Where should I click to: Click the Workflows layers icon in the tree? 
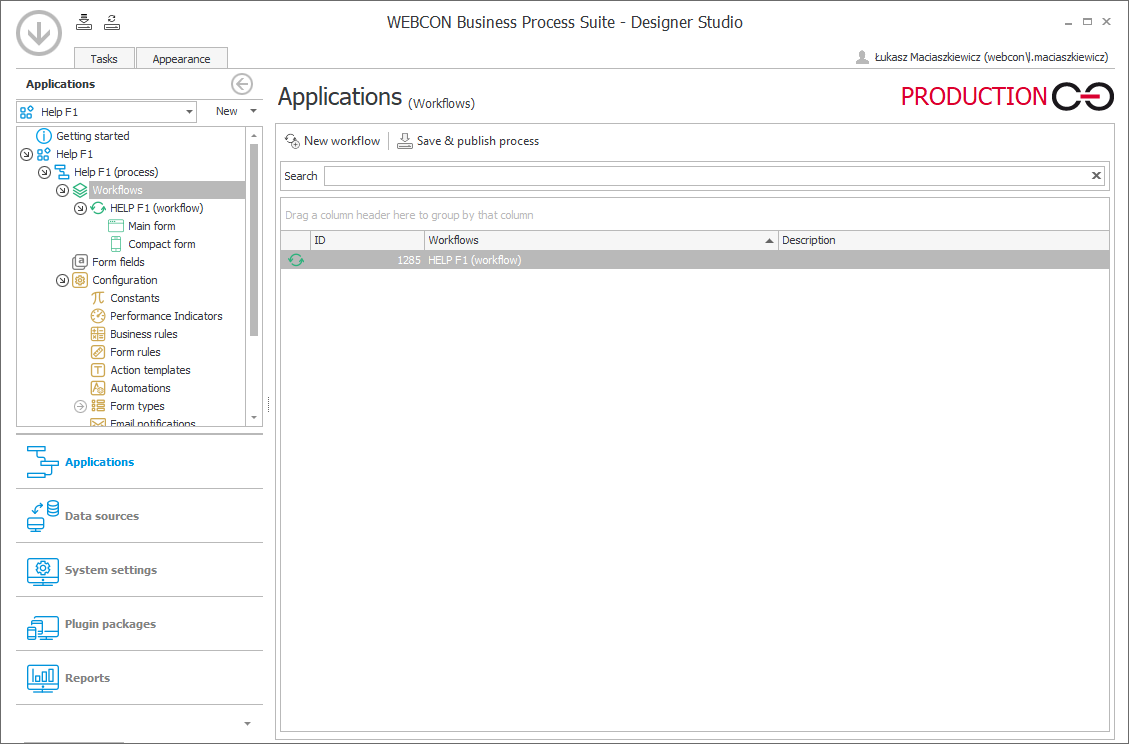point(80,190)
